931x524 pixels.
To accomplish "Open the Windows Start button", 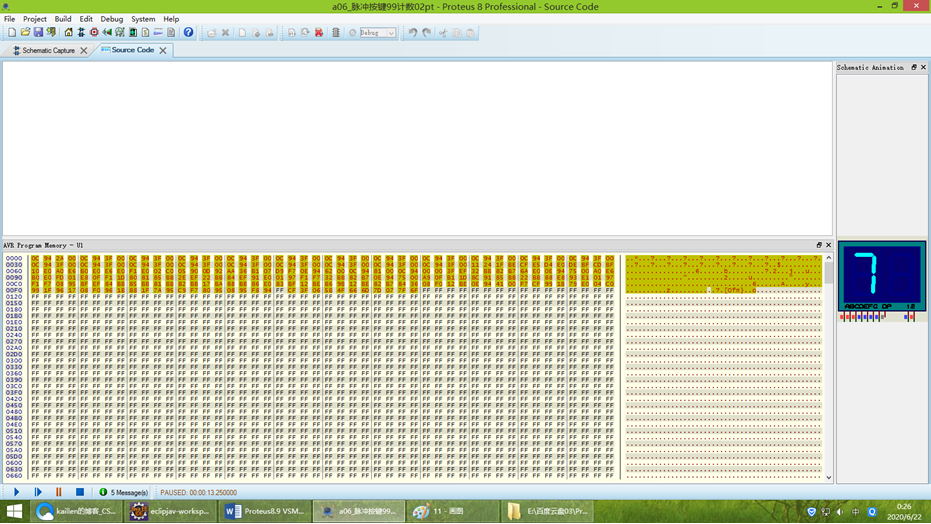I will click(x=14, y=511).
